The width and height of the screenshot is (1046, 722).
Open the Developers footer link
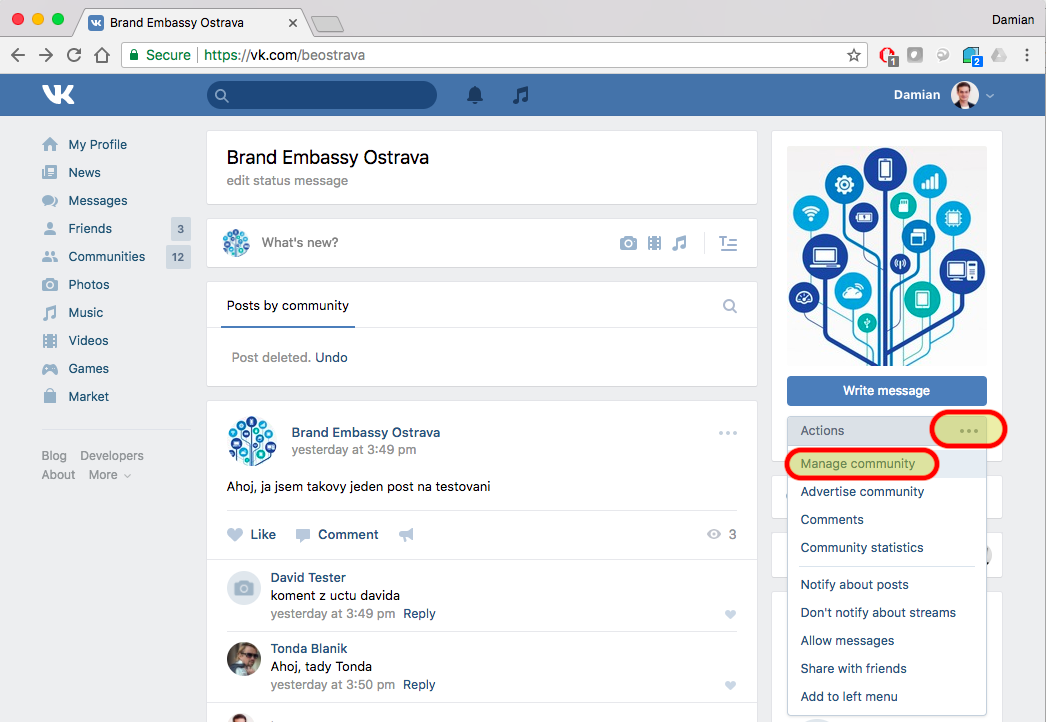click(111, 456)
